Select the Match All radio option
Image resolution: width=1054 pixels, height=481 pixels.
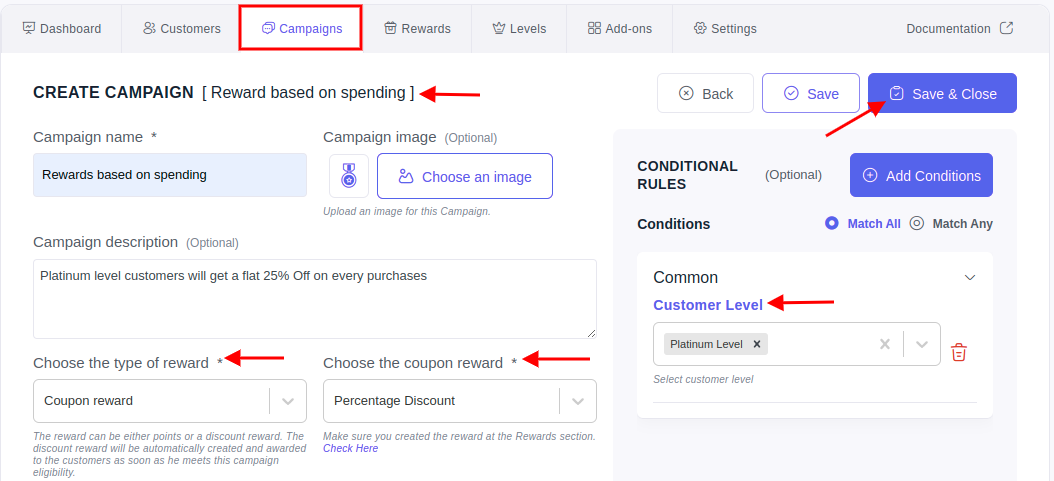(832, 223)
